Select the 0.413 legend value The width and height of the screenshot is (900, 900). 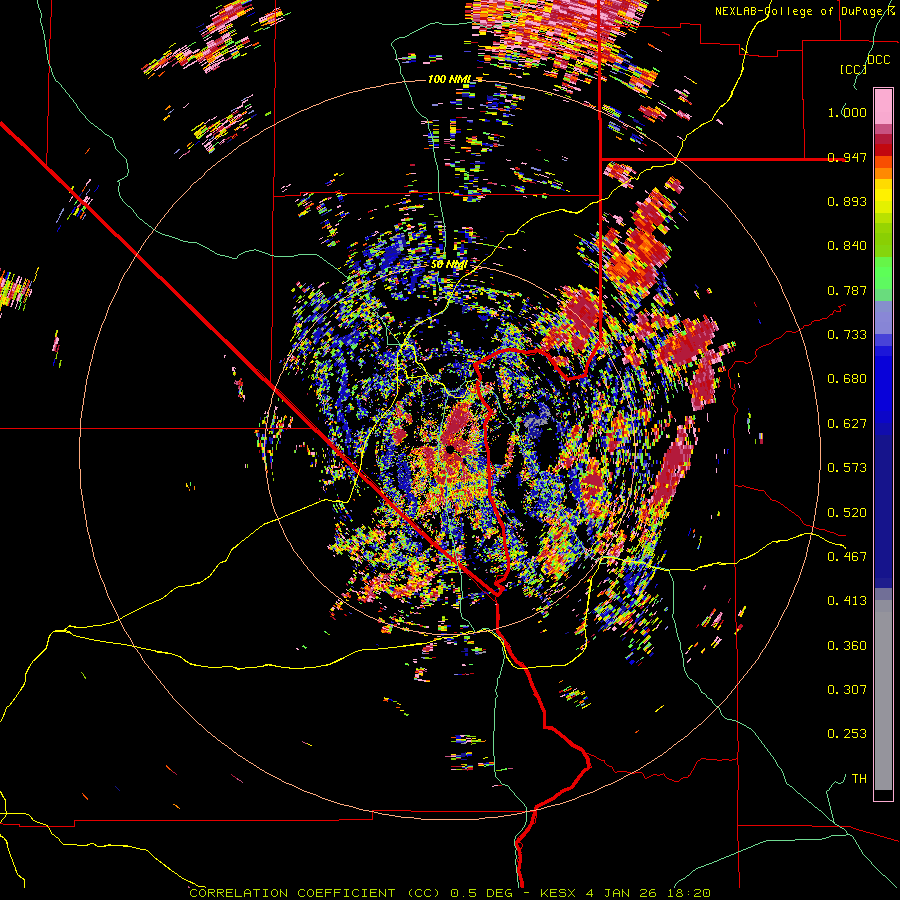tap(847, 601)
